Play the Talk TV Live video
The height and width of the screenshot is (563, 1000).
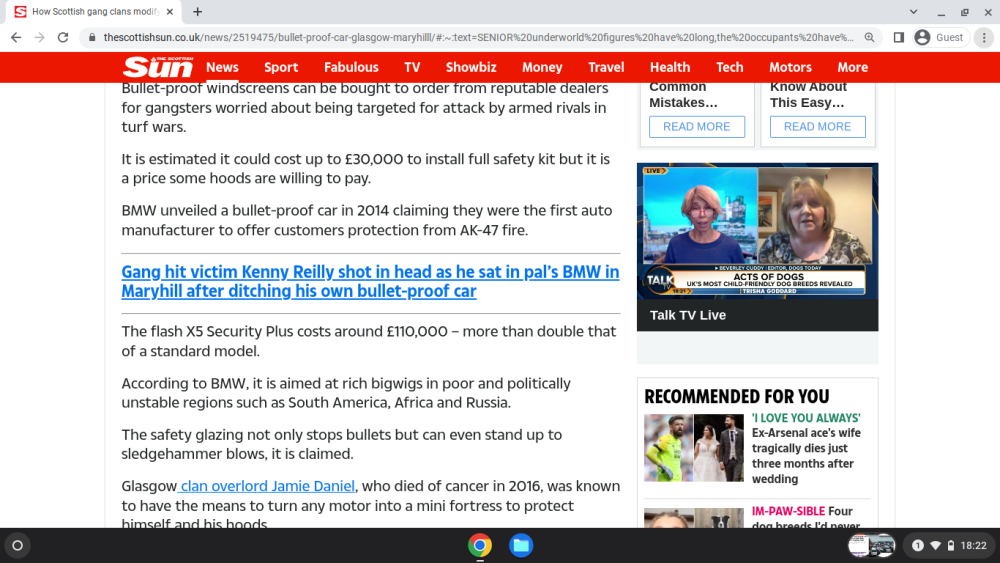point(757,231)
